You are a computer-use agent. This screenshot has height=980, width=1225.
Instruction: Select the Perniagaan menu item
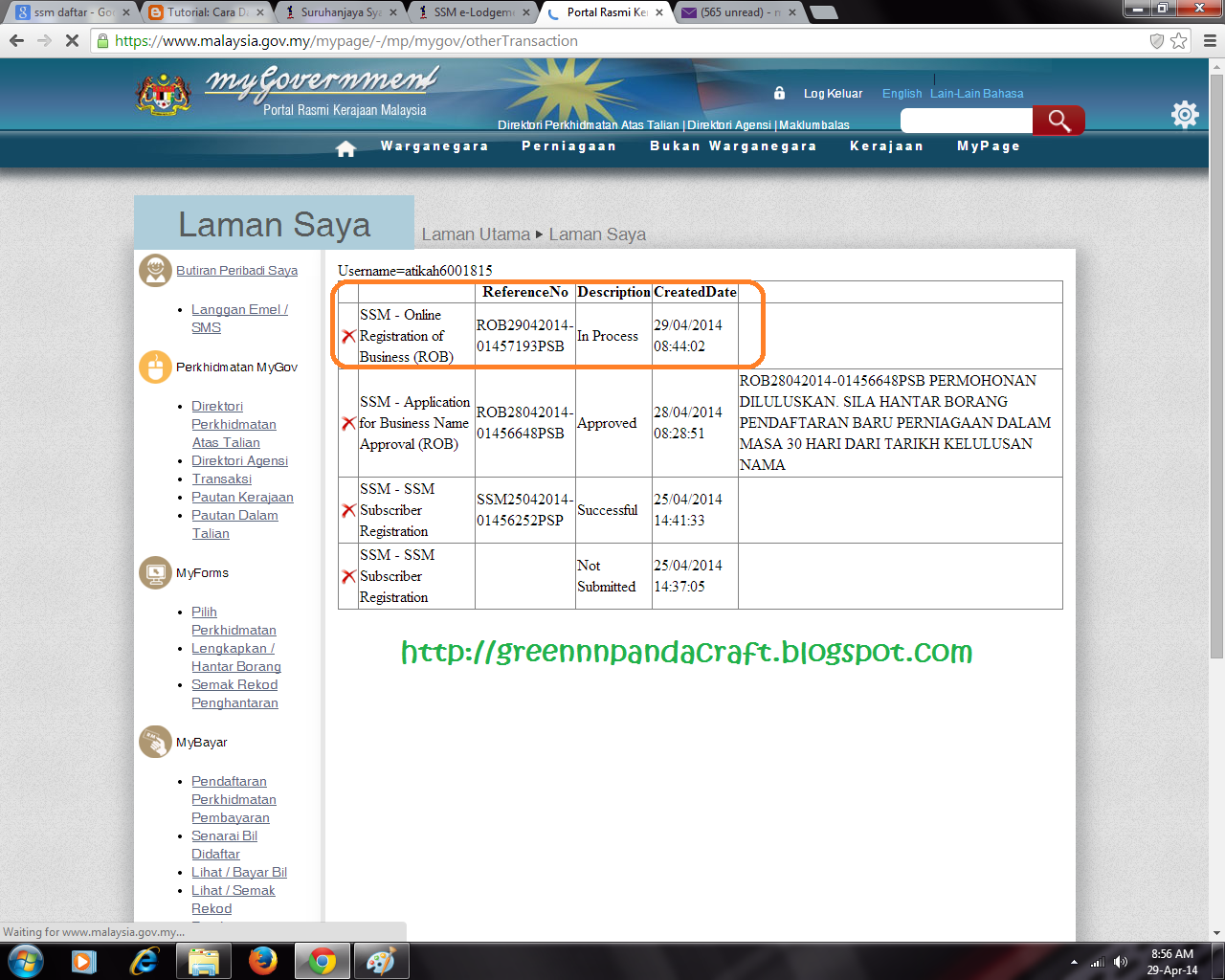[568, 145]
